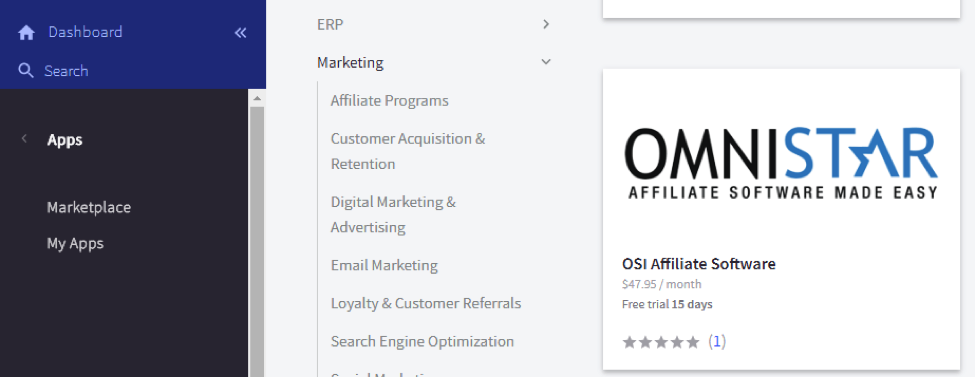
Task: Open the Omnistar logo thumbnail
Action: [781, 163]
